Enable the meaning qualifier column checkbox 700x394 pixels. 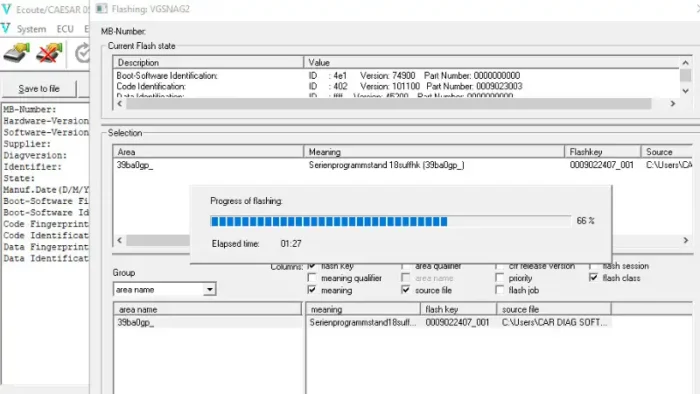pos(312,278)
